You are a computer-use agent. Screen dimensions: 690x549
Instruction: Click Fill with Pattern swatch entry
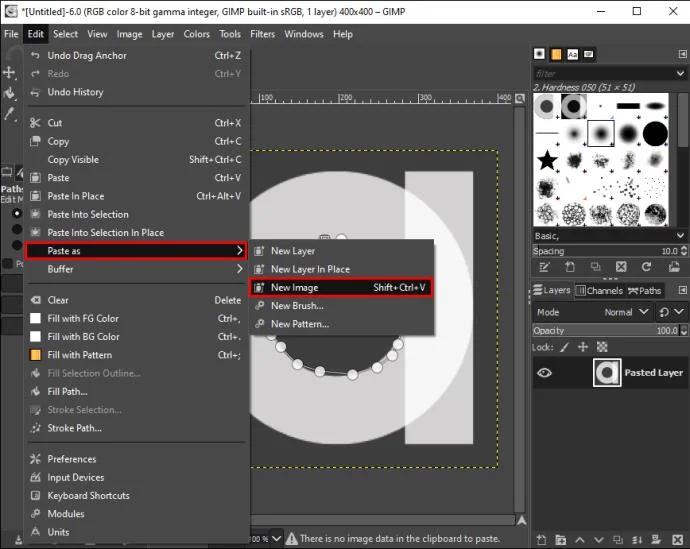tap(136, 355)
